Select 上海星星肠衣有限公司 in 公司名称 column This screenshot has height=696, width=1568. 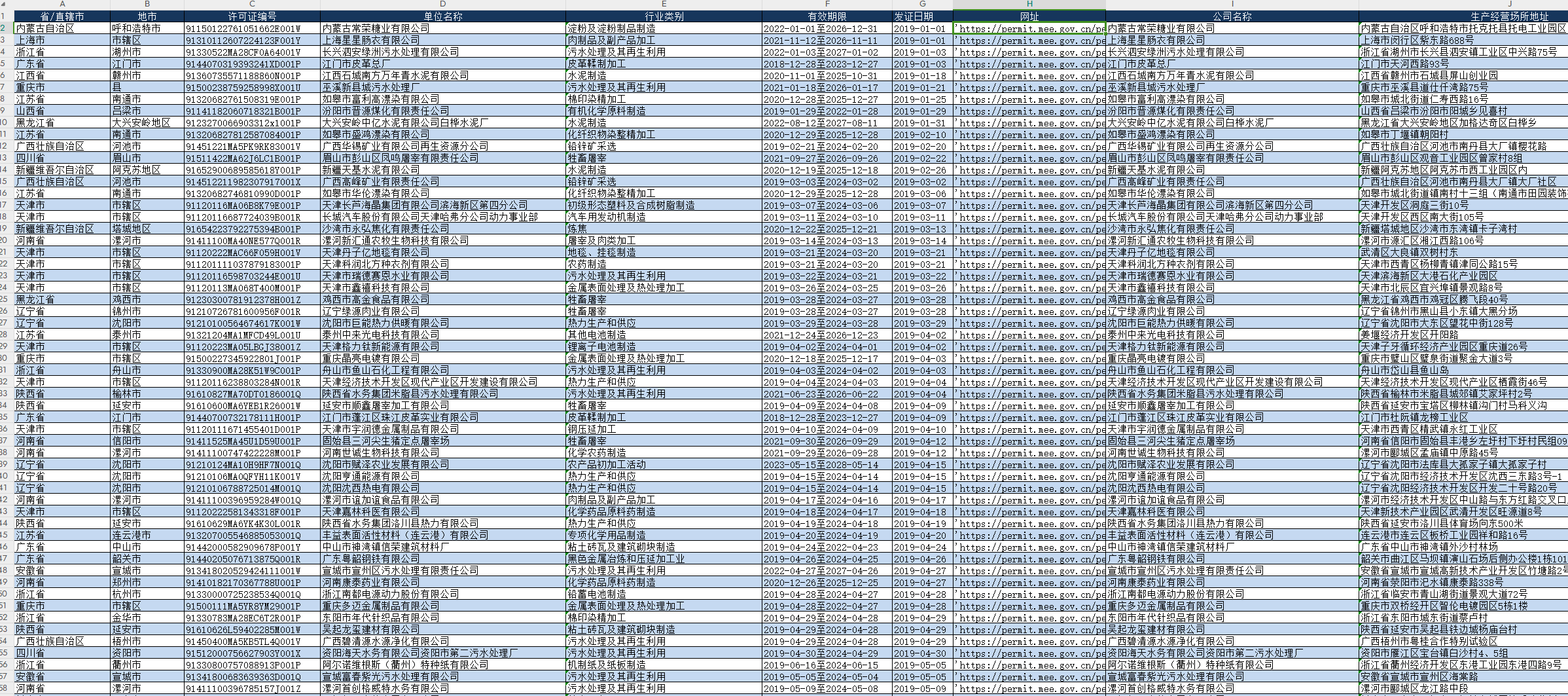[1232, 40]
